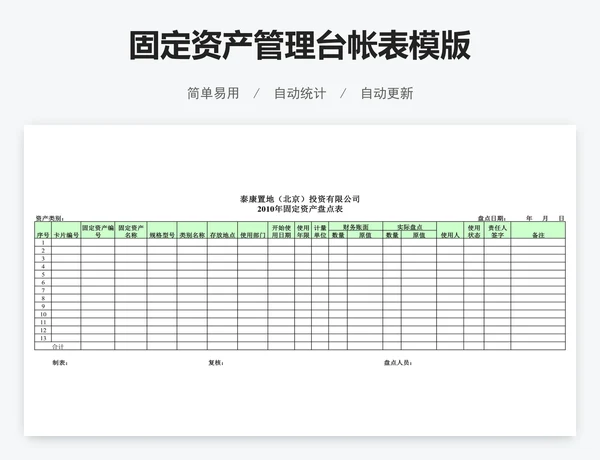
Task: Click row number 2 cell
Action: click(43, 251)
